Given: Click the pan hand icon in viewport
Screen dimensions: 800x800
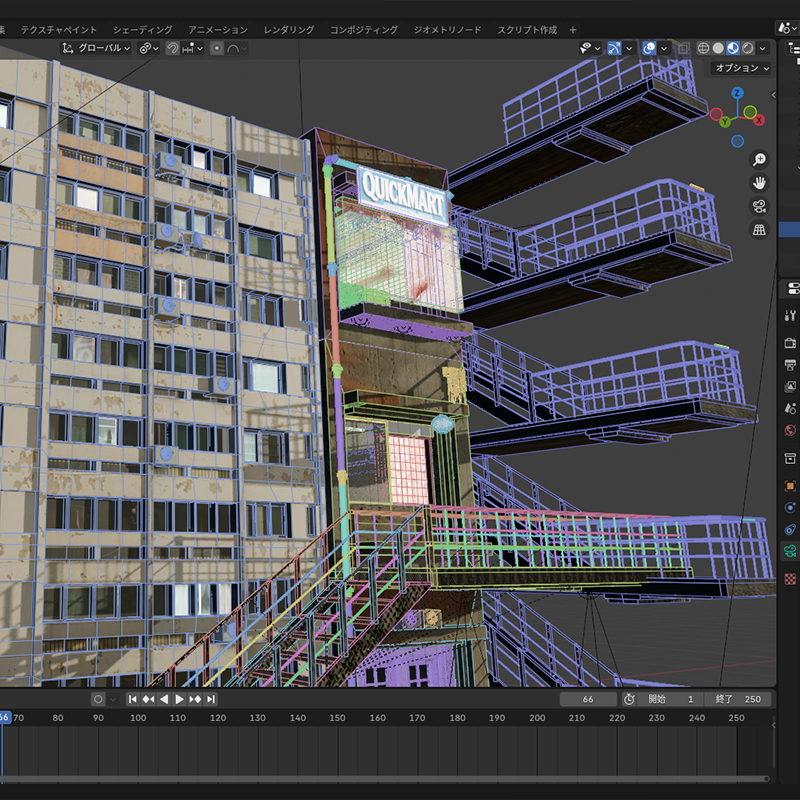Looking at the screenshot, I should pos(760,183).
